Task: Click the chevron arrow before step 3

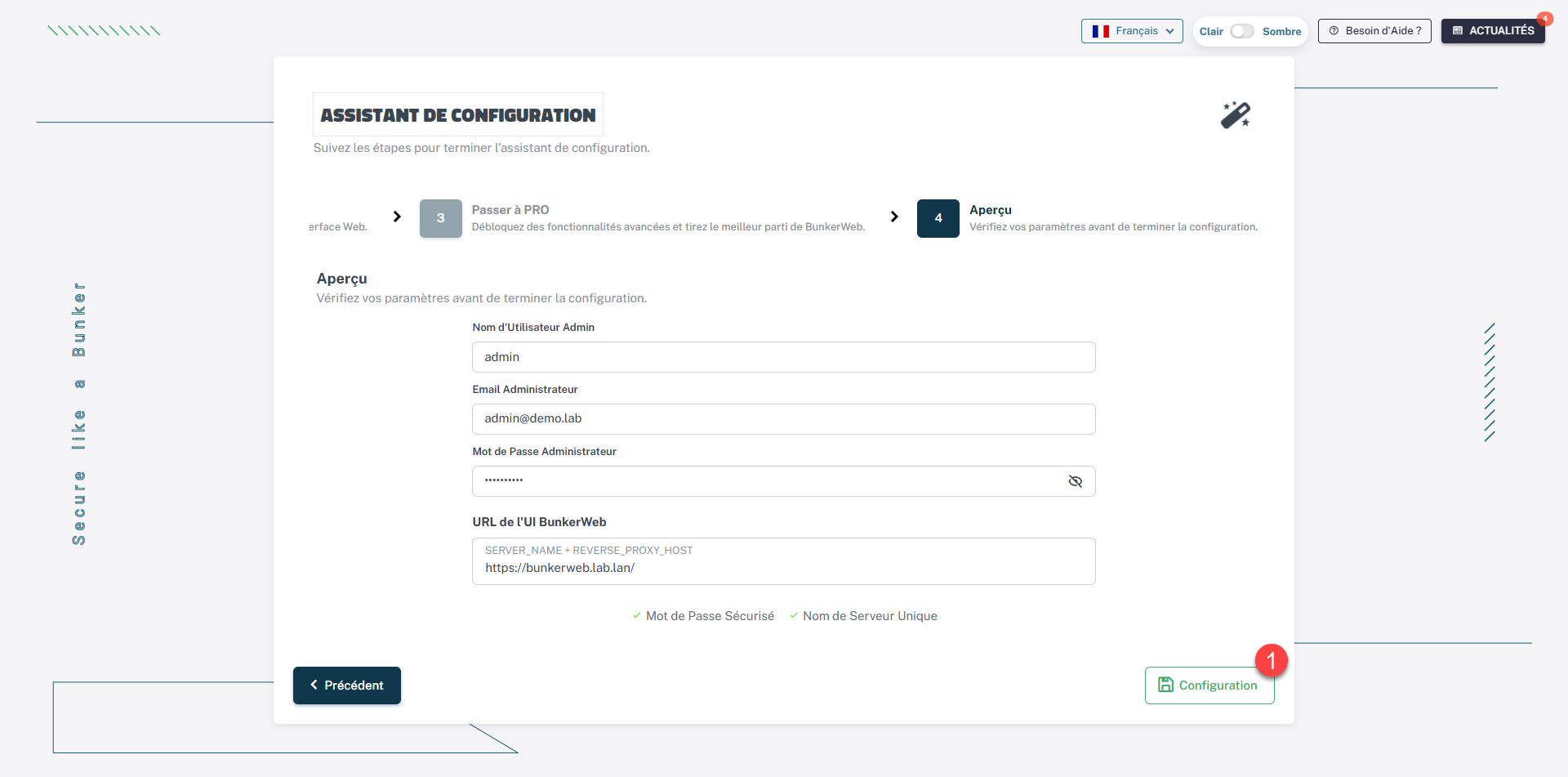Action: (x=397, y=217)
